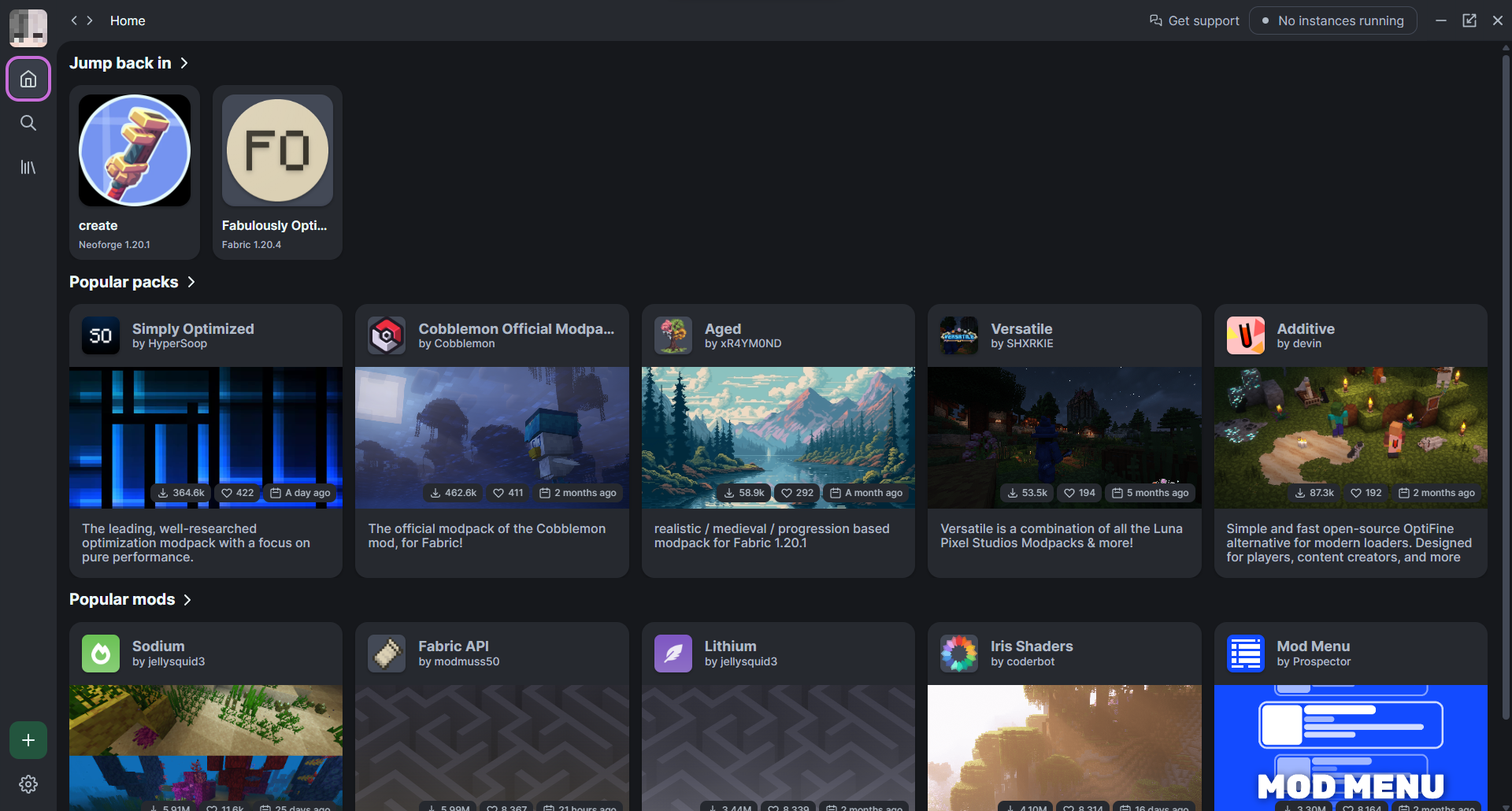Click the Cobblemon Official Modpack title
The height and width of the screenshot is (811, 1512).
pos(516,328)
